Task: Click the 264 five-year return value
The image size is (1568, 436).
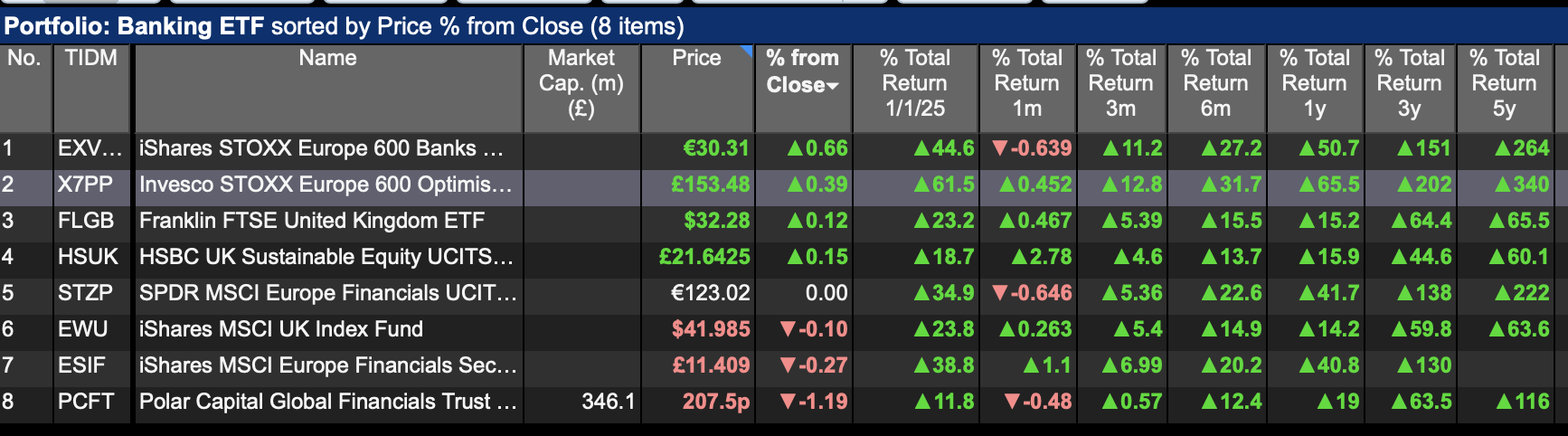Action: coord(1522,148)
